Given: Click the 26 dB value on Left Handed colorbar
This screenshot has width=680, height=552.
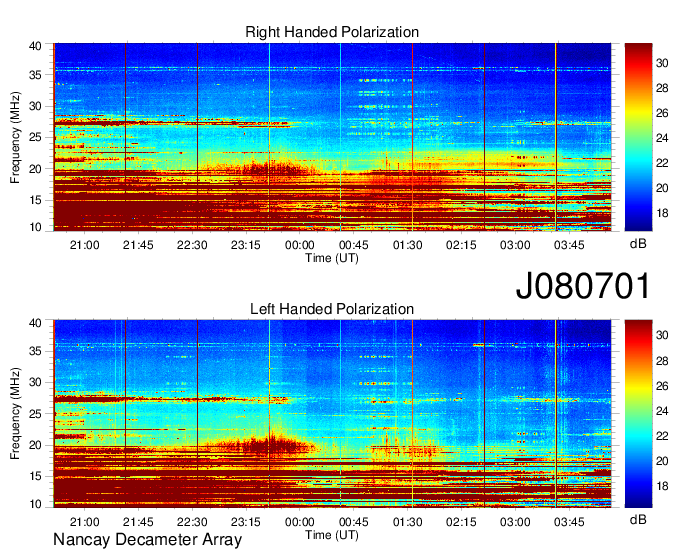Looking at the screenshot, I should [662, 386].
